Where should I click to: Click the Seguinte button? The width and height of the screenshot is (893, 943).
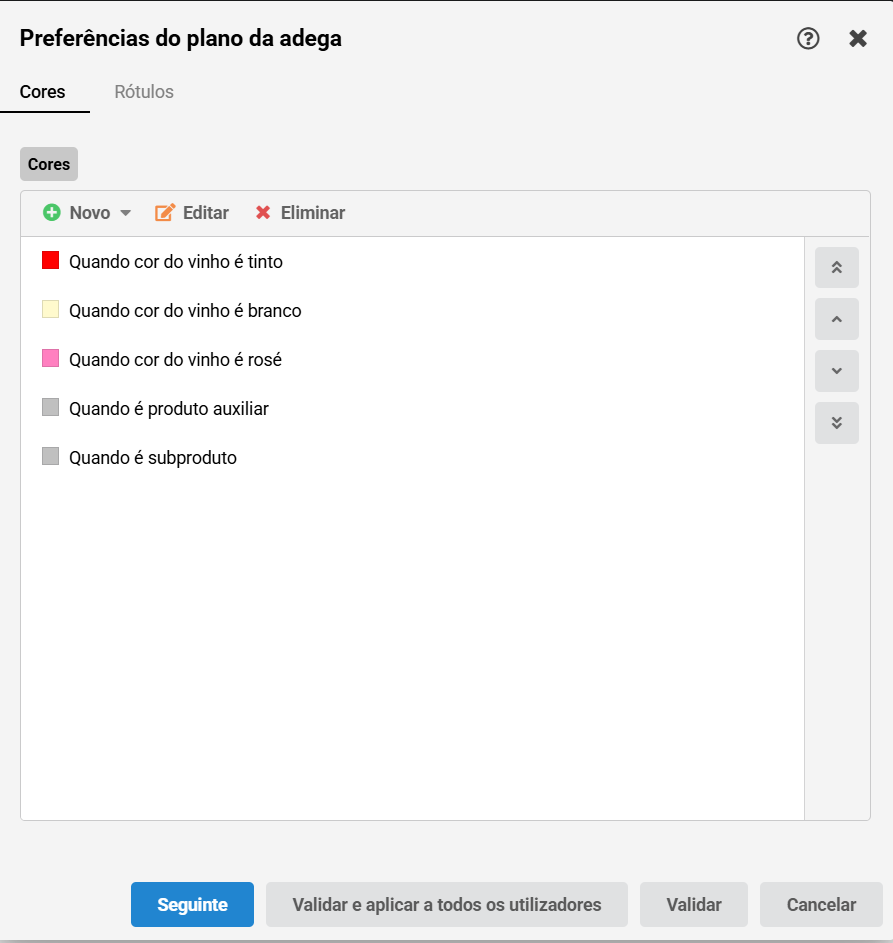tap(192, 904)
